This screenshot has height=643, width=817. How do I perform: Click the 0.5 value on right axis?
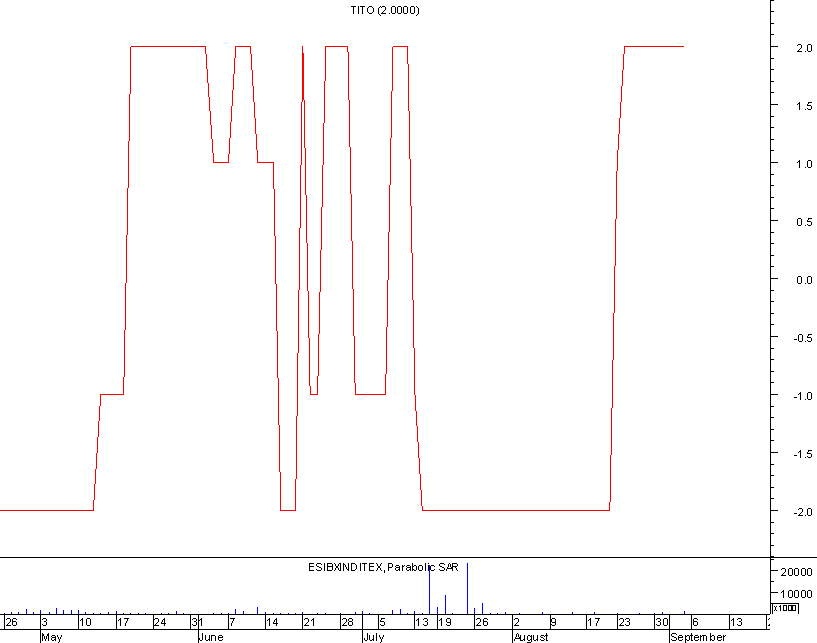point(804,222)
